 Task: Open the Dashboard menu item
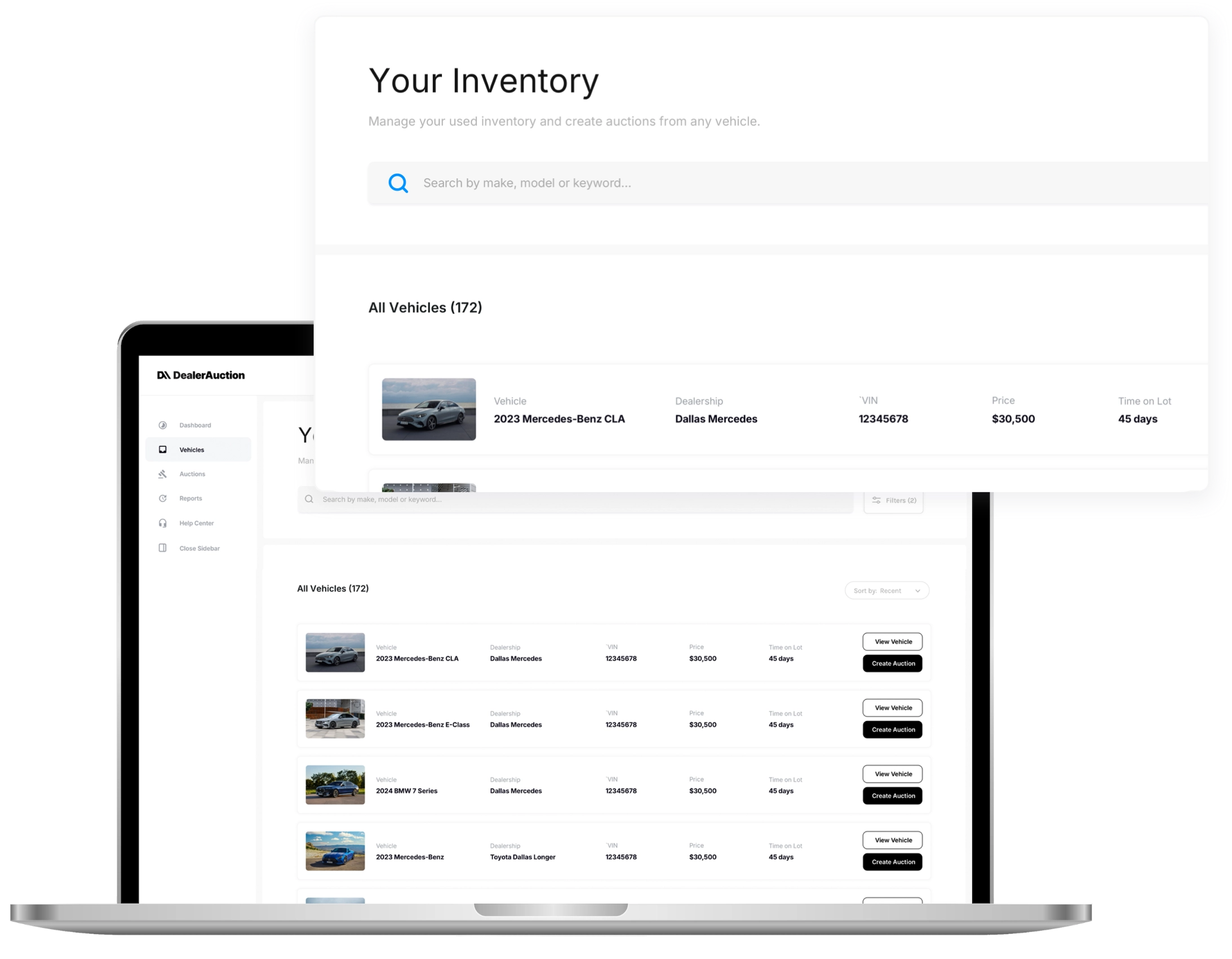(198, 425)
